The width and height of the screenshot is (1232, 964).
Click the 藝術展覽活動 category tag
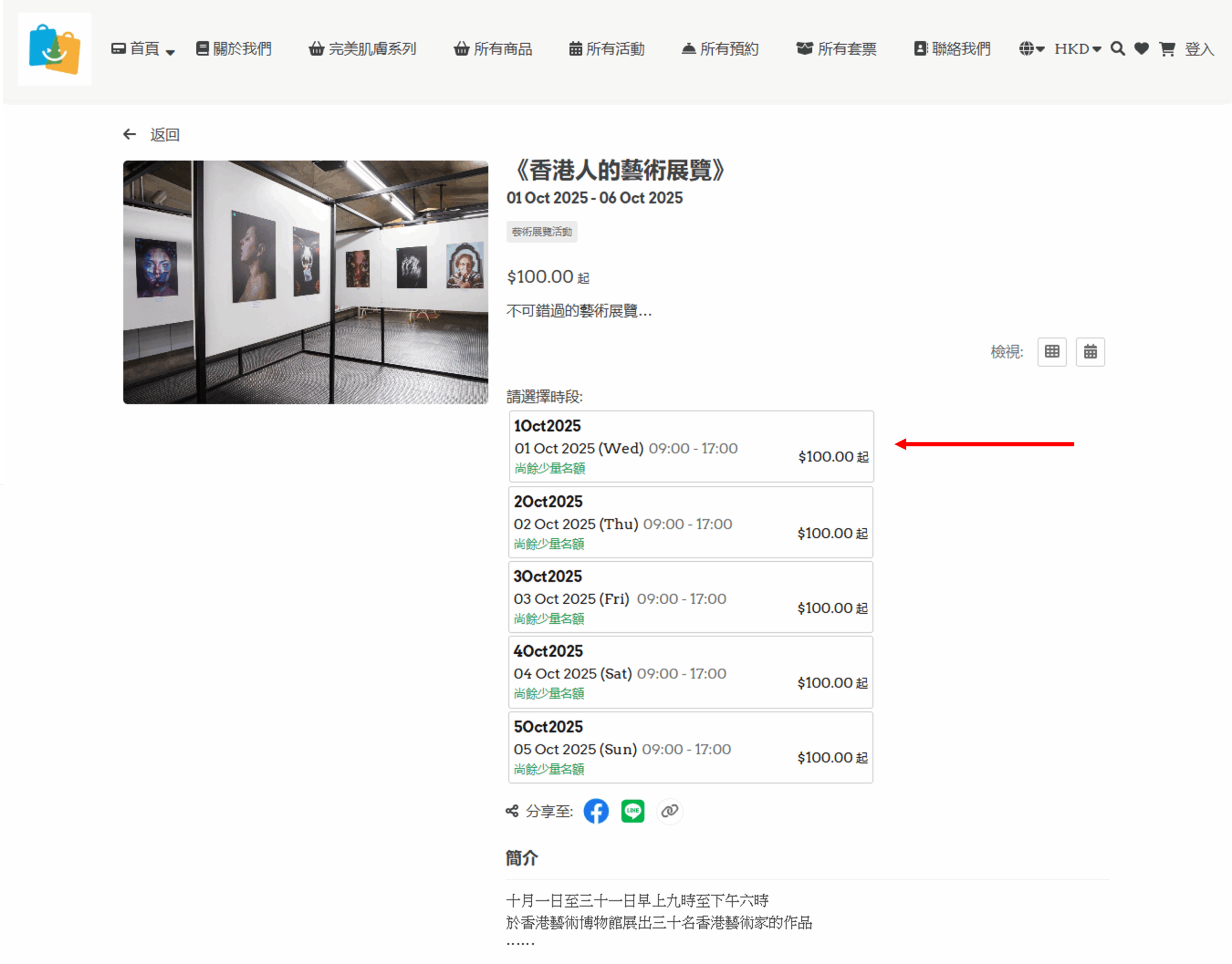tap(541, 232)
